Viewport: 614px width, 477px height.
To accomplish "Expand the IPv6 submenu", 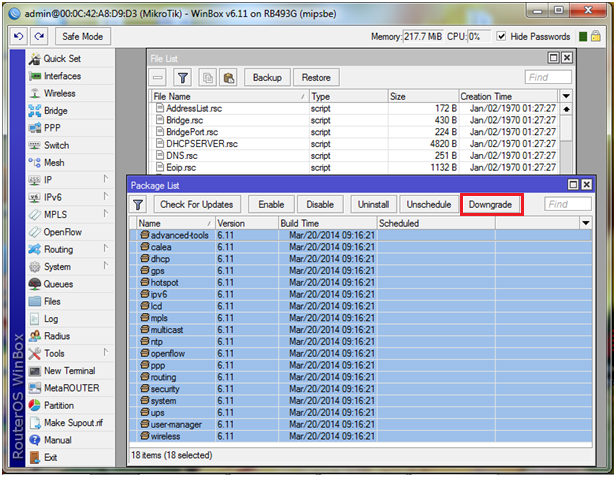I will (105, 196).
